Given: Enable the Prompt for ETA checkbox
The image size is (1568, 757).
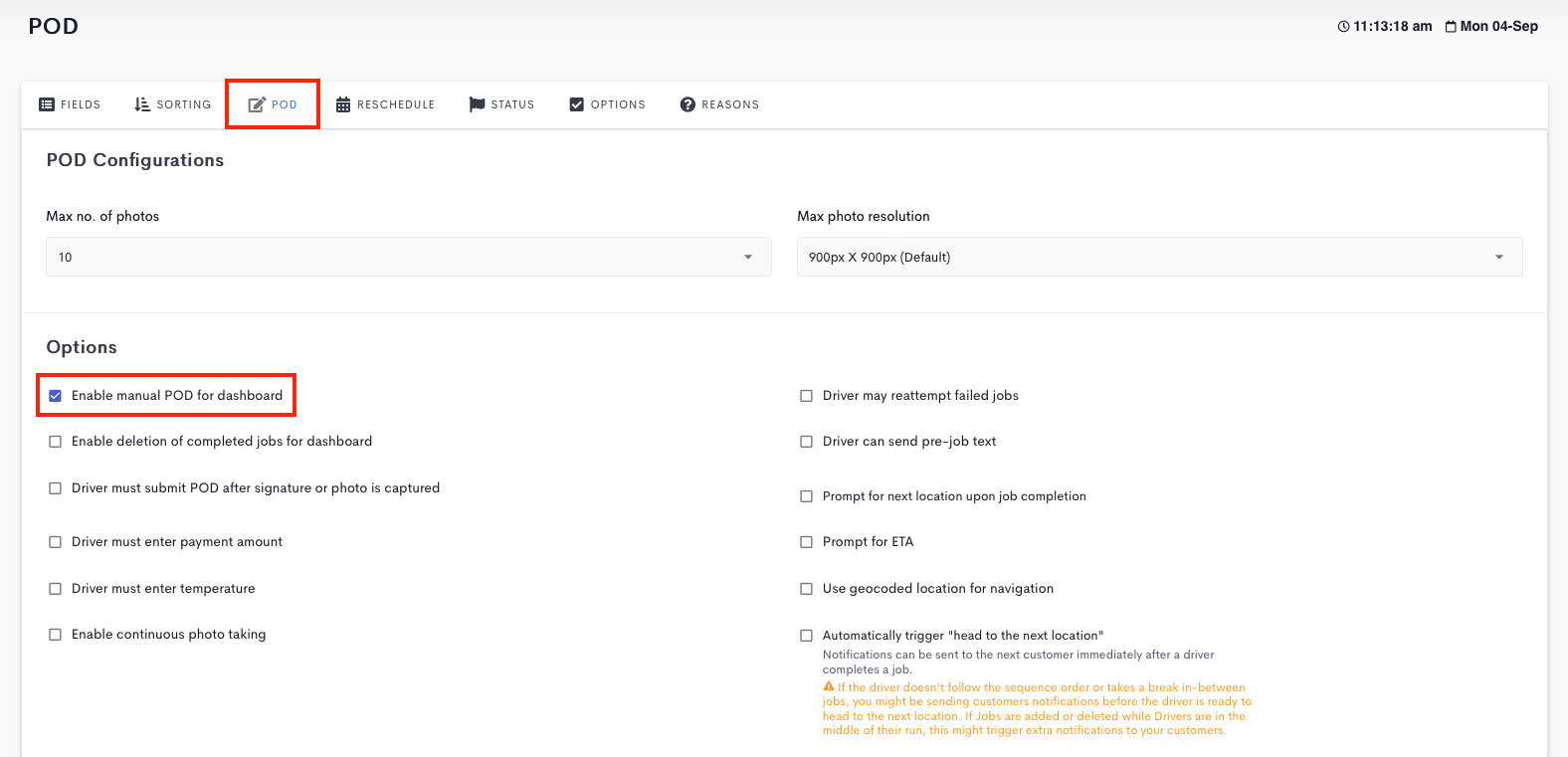Looking at the screenshot, I should 807,542.
